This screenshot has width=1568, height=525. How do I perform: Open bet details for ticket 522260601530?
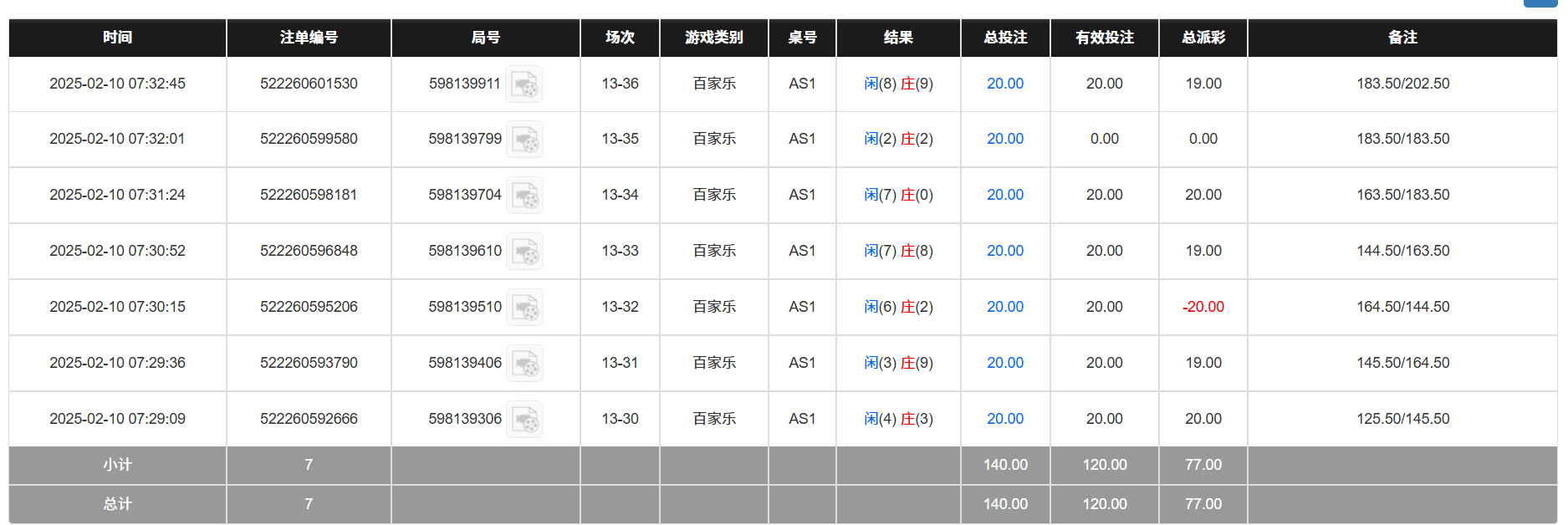pos(308,84)
